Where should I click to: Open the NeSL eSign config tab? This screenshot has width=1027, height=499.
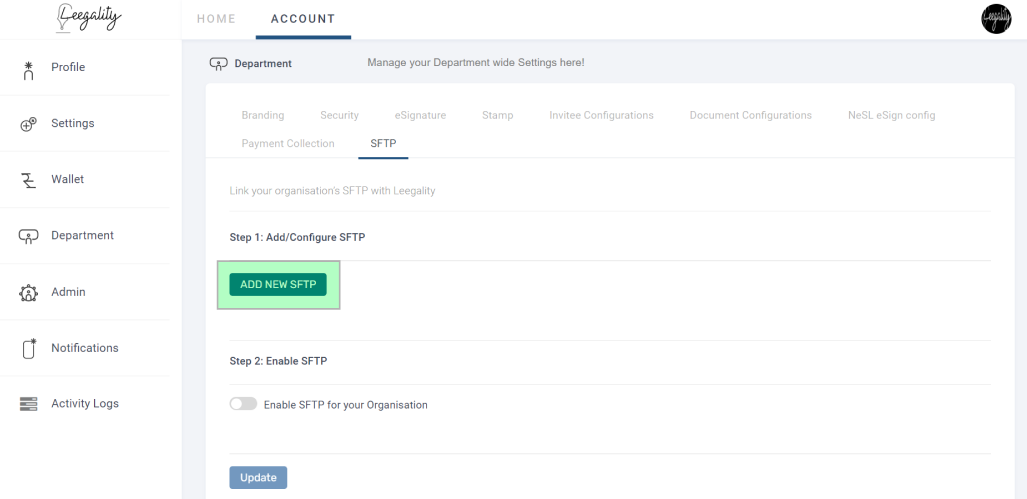pyautogui.click(x=891, y=115)
